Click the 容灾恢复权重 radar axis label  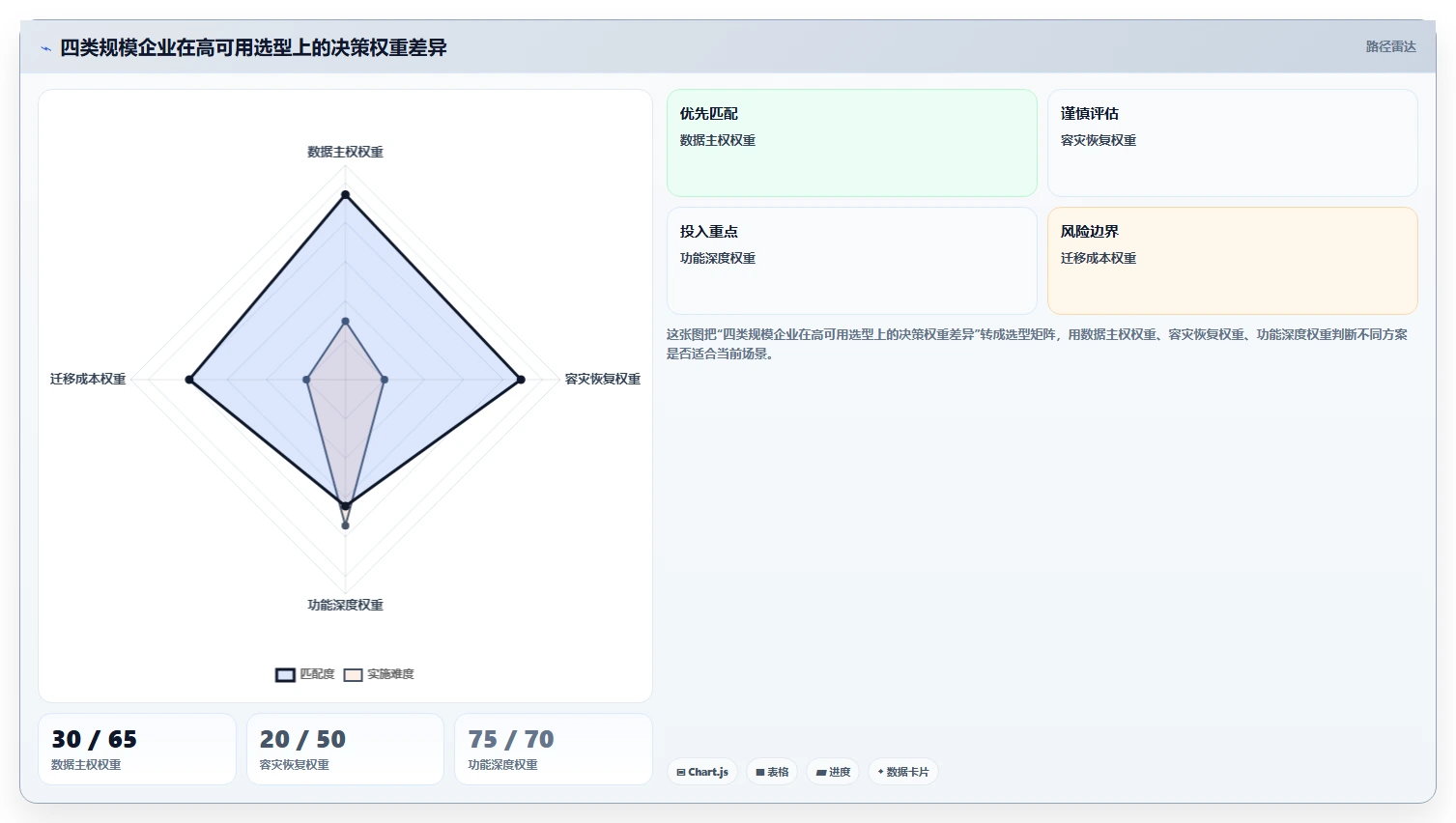pyautogui.click(x=603, y=379)
